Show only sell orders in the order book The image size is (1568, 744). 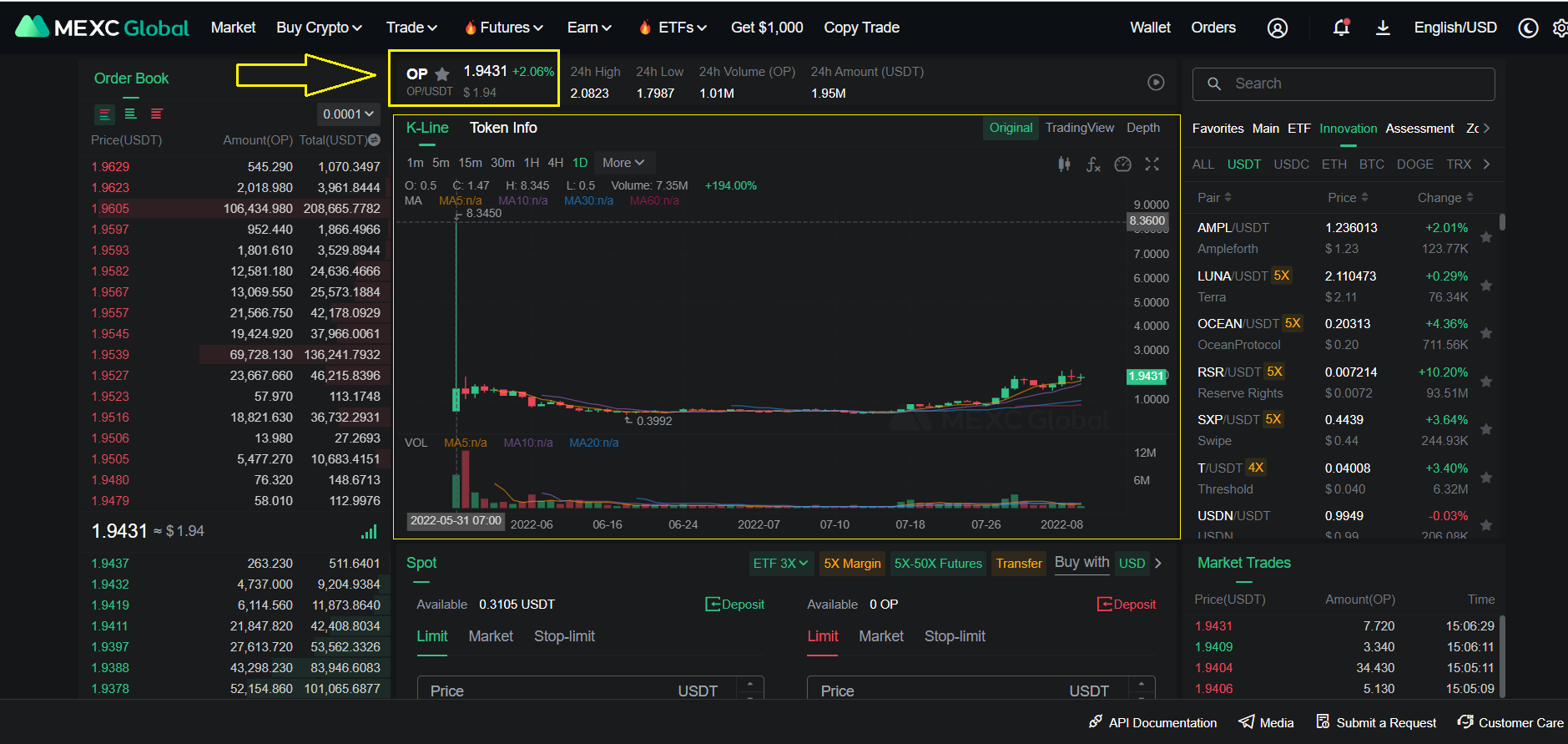click(x=156, y=114)
